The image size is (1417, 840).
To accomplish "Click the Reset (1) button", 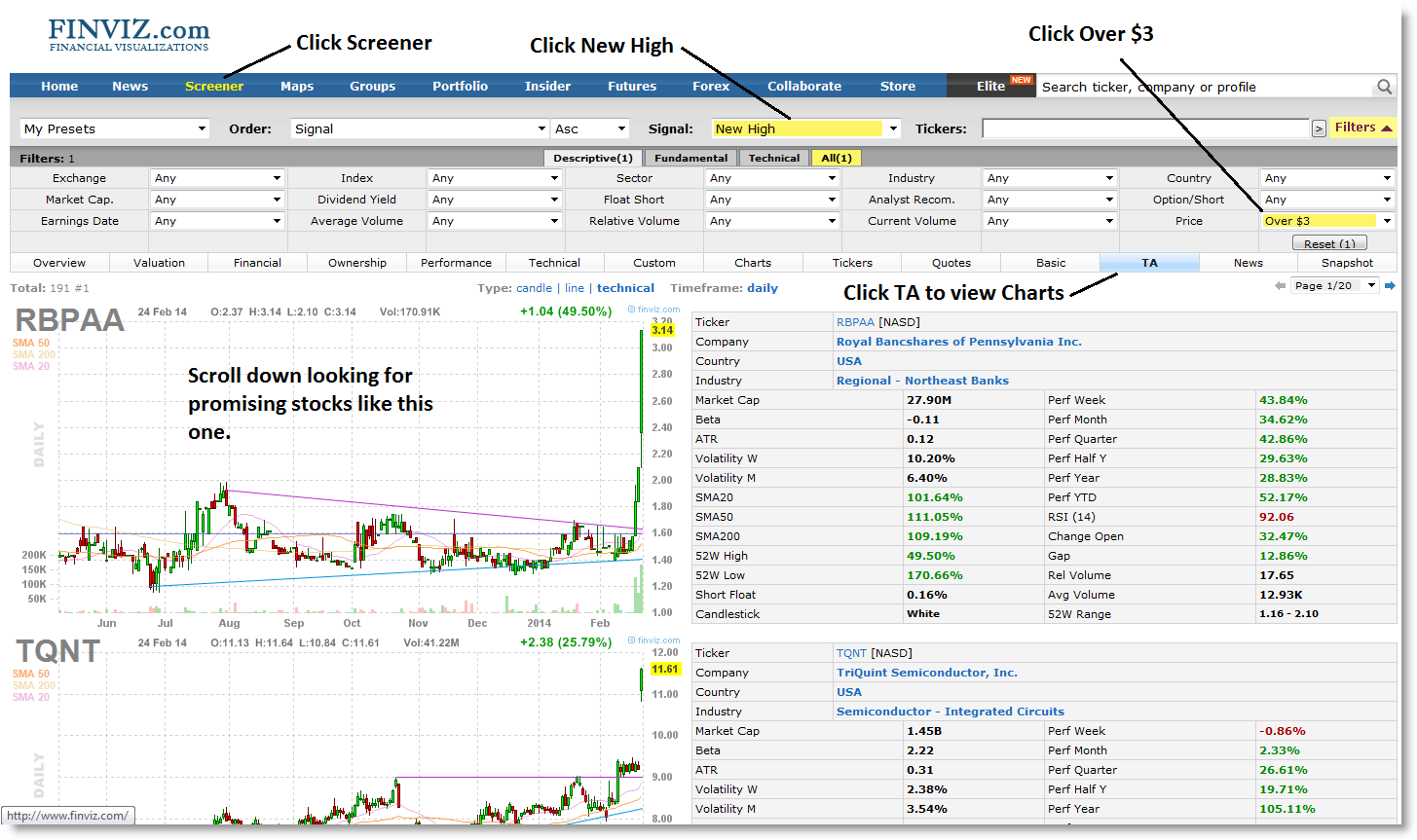I will tap(1329, 243).
